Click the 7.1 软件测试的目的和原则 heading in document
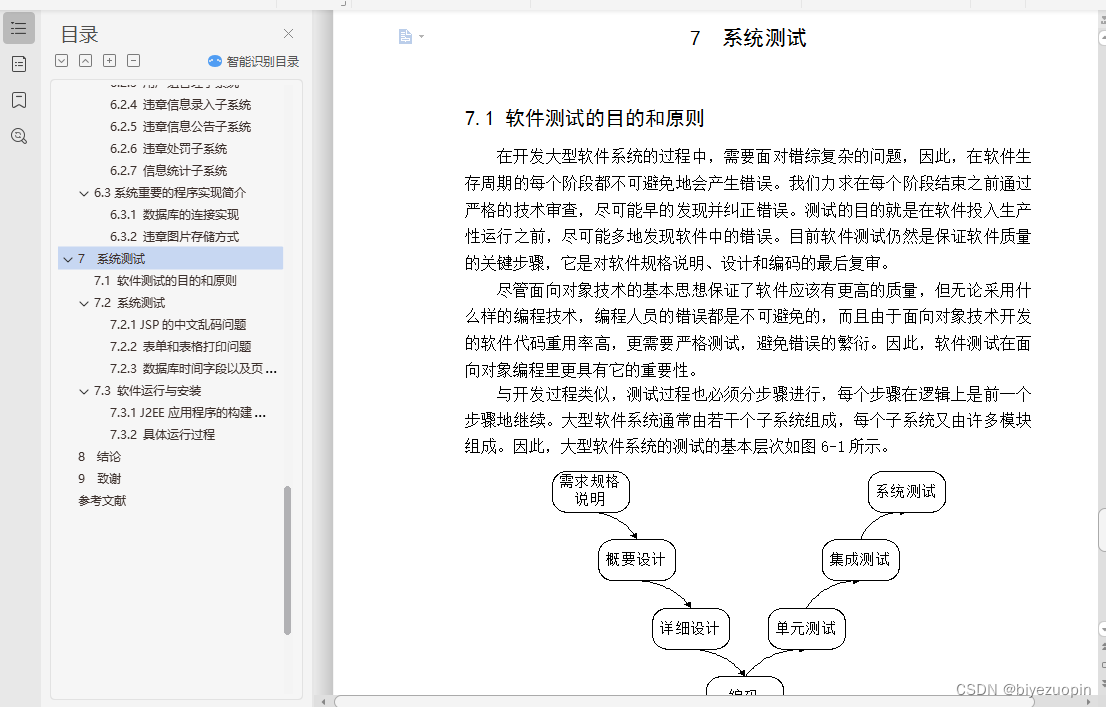The height and width of the screenshot is (707, 1106). (x=584, y=118)
